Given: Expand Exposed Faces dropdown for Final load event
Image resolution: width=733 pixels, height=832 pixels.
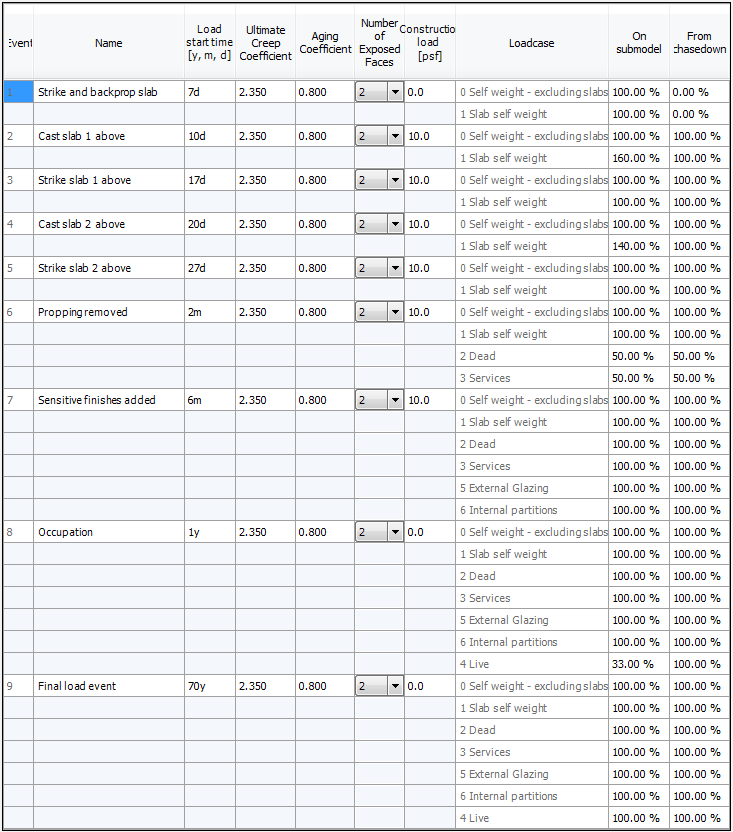Looking at the screenshot, I should tap(395, 686).
